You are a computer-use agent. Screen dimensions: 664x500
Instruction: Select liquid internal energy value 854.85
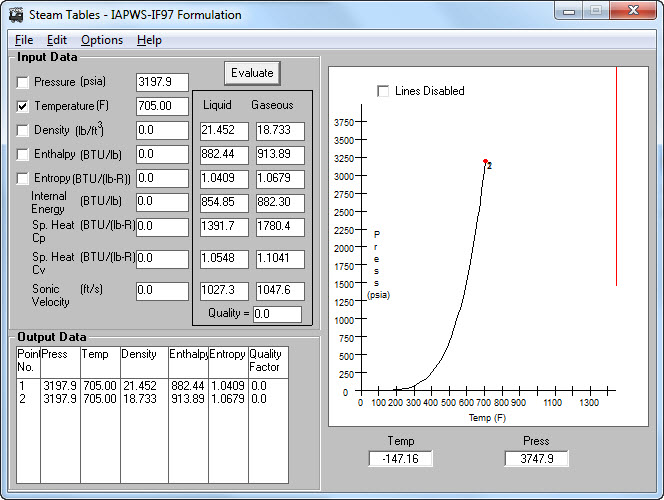tap(224, 203)
